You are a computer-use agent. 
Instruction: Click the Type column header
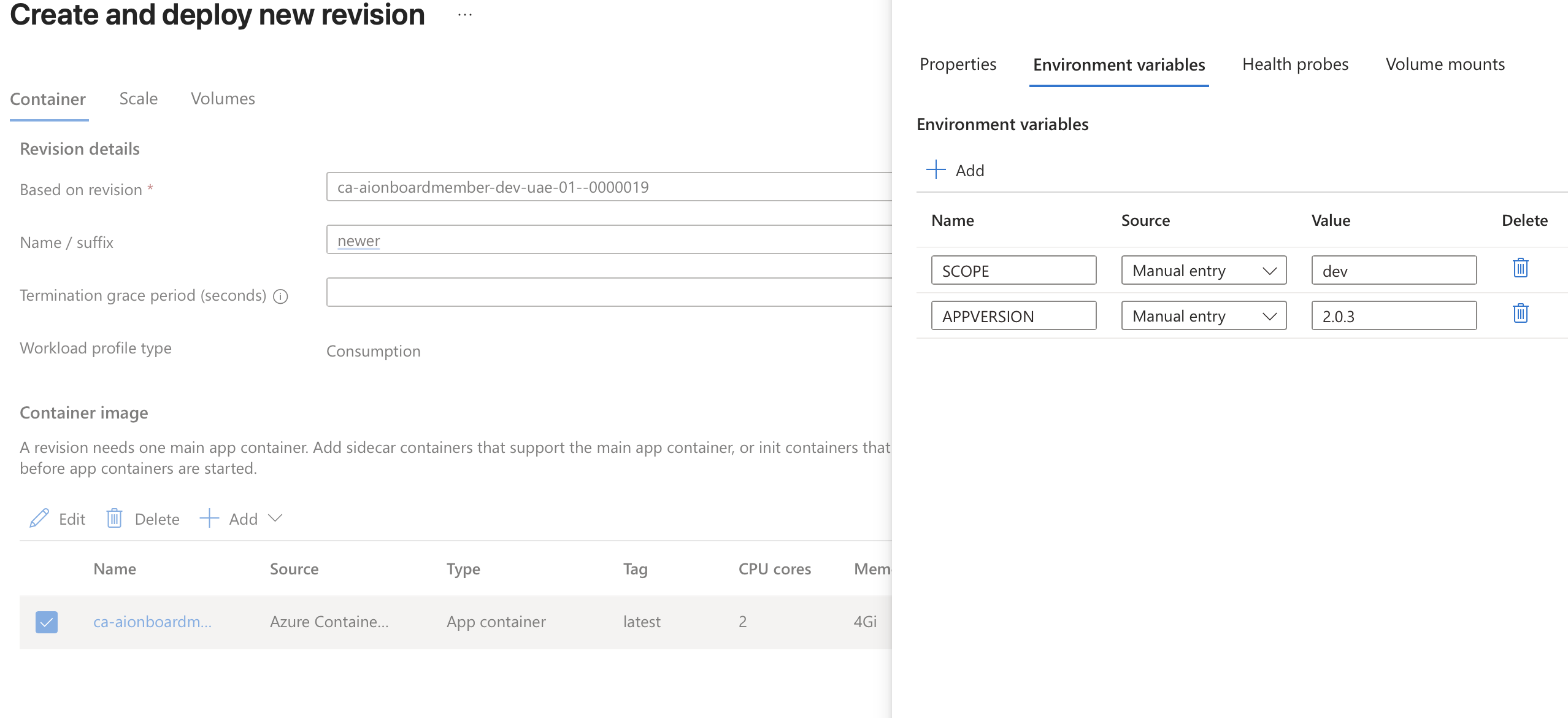(x=463, y=569)
